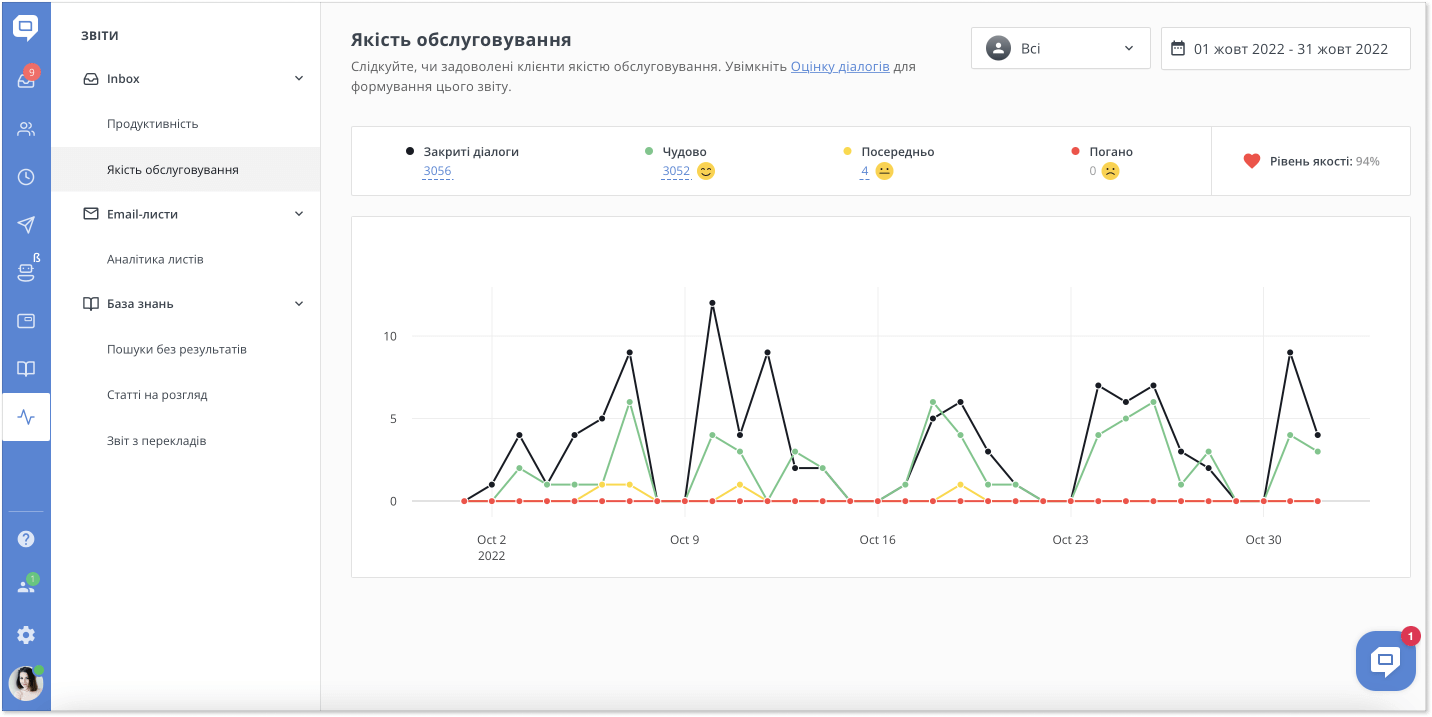The width and height of the screenshot is (1432, 717).
Task: Collapse the Inbox reports section
Action: pos(299,79)
